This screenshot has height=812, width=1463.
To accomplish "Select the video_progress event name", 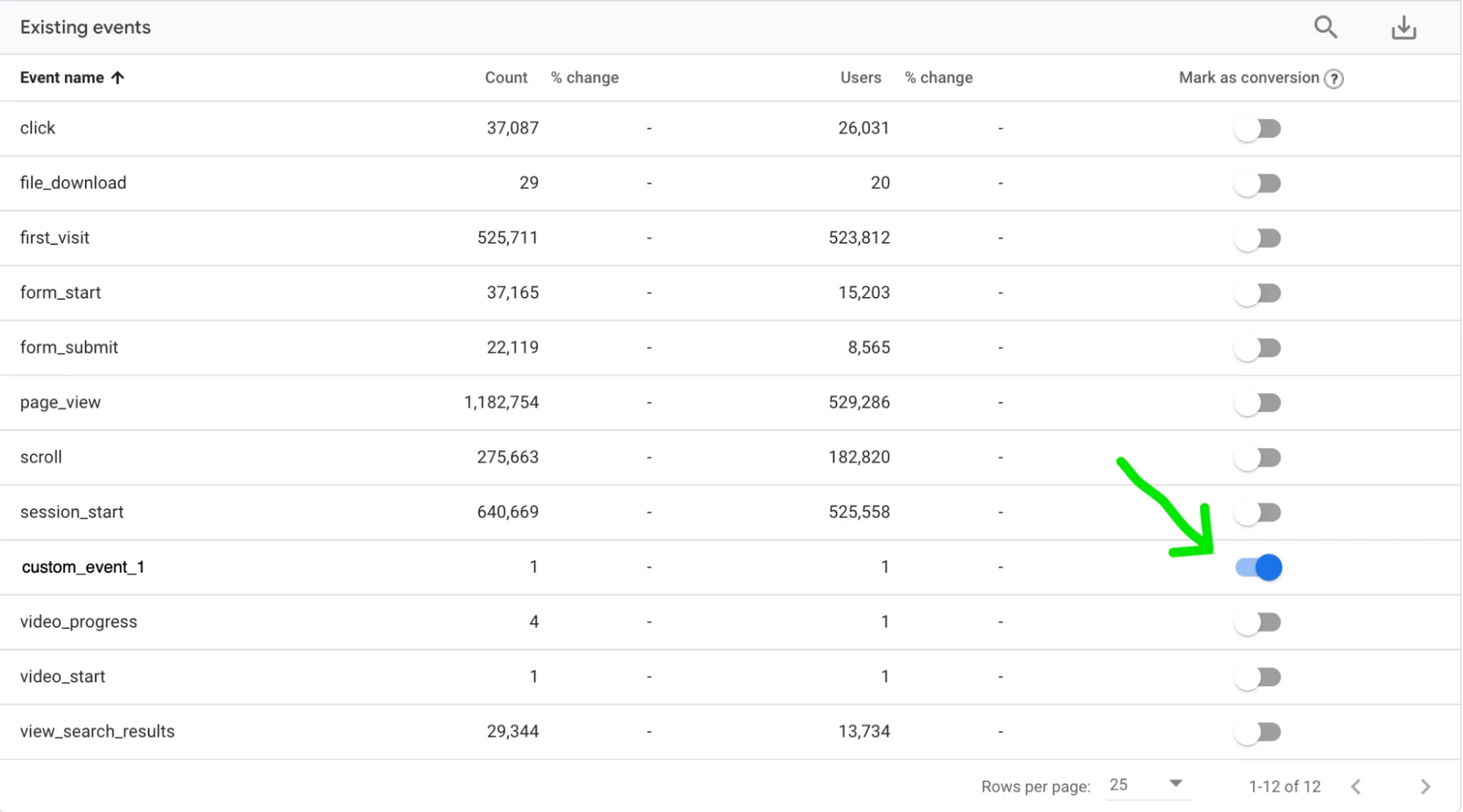I will (x=78, y=622).
